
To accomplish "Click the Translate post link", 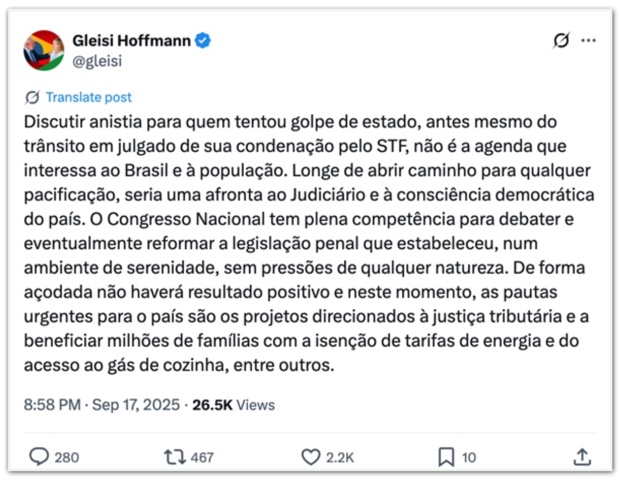I will click(x=88, y=97).
